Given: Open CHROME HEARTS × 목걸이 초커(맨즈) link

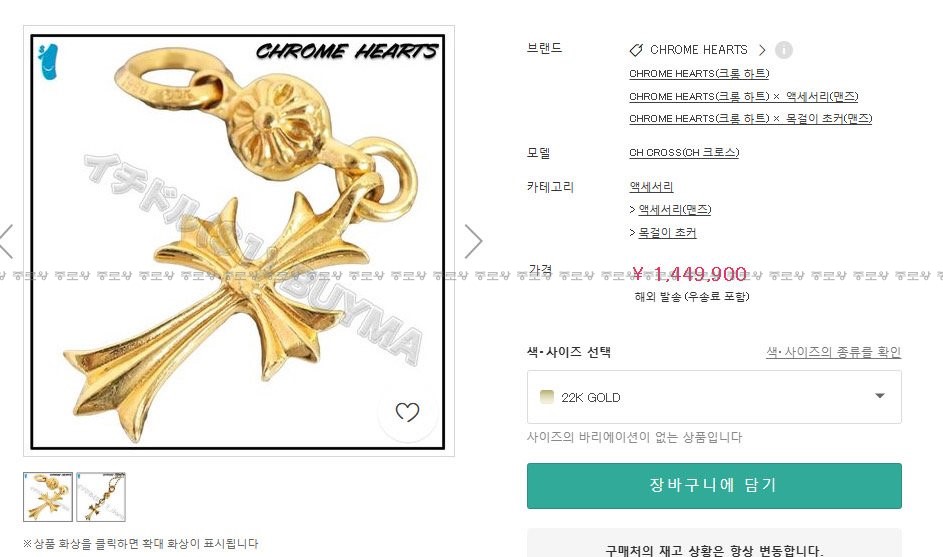Looking at the screenshot, I should [751, 118].
